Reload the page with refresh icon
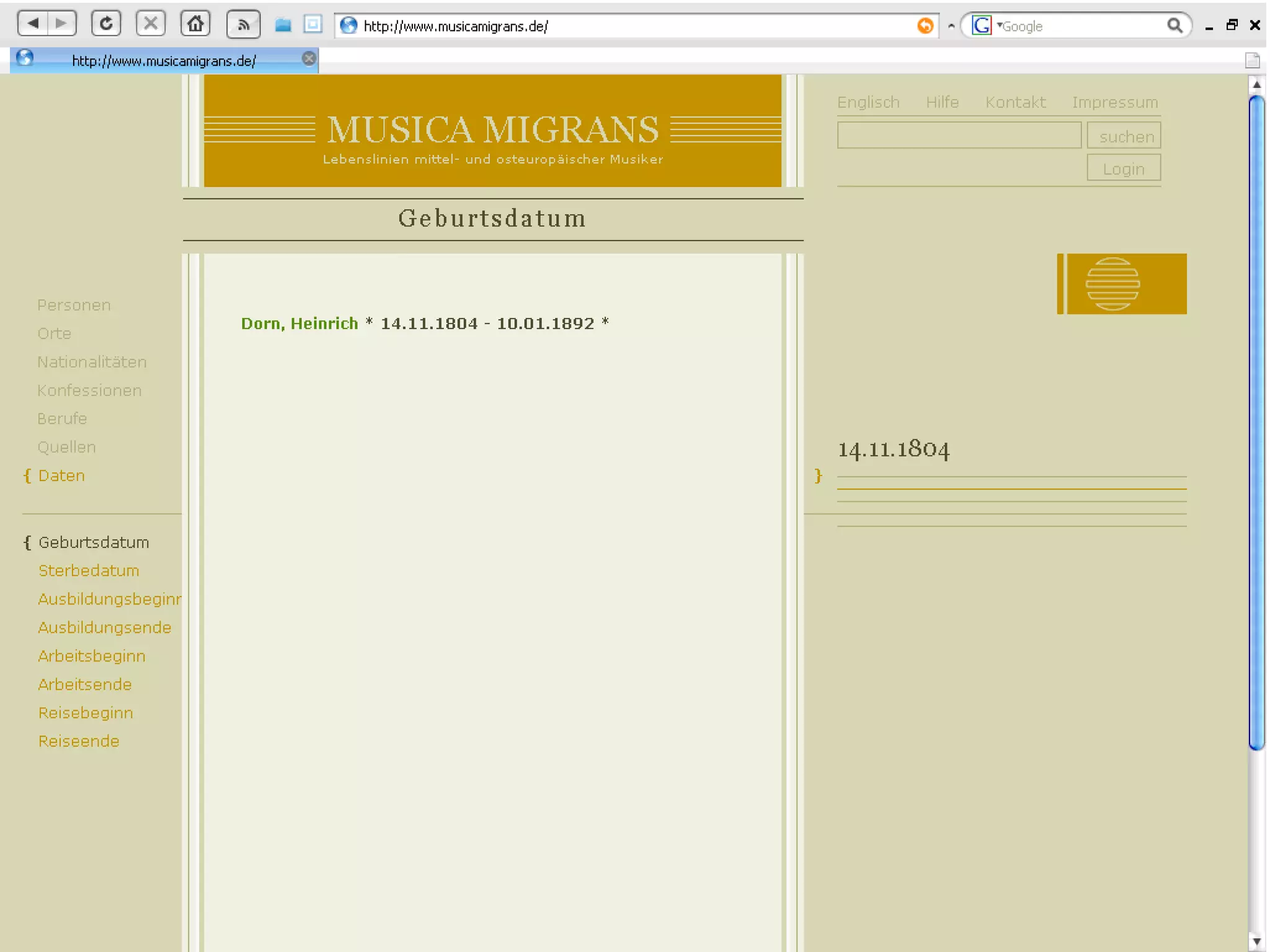 (x=106, y=24)
